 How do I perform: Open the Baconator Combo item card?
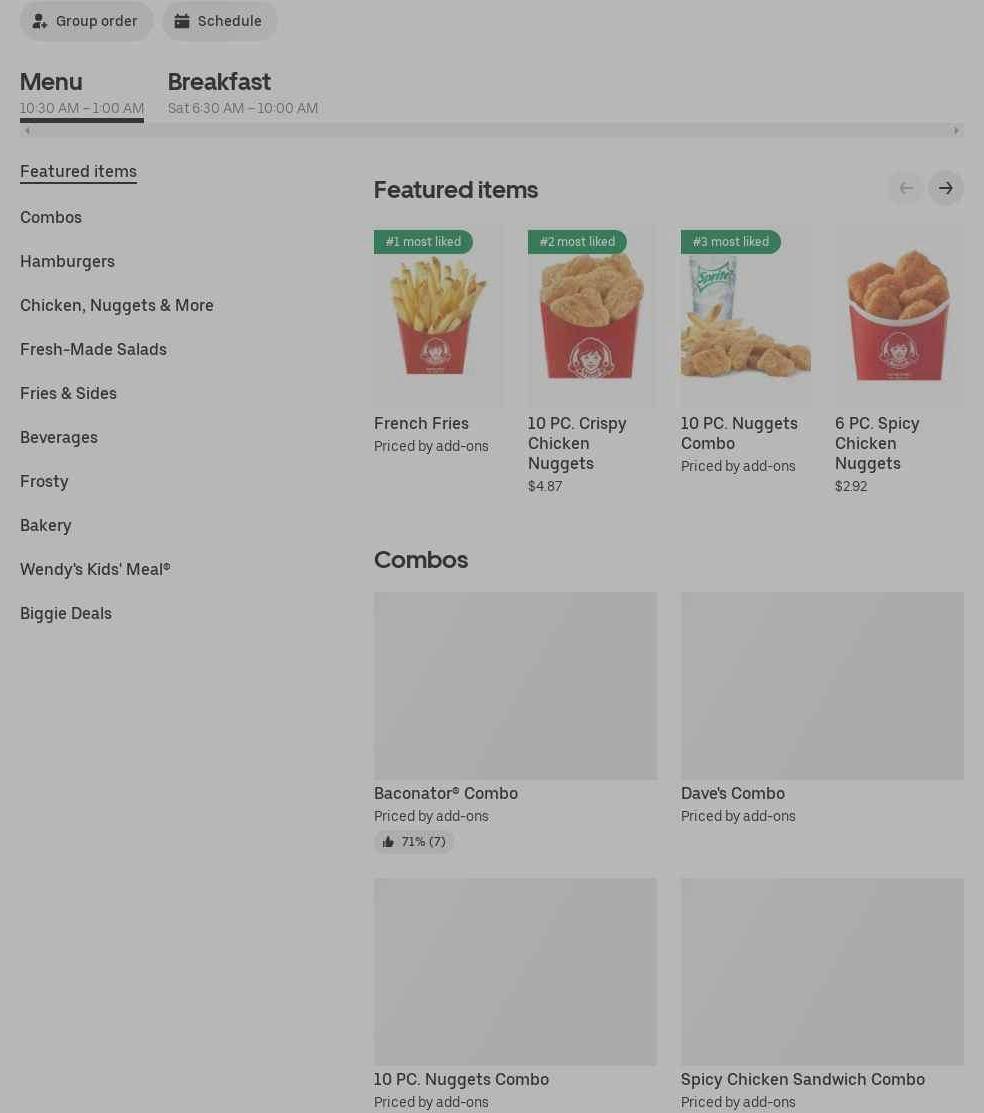click(x=515, y=722)
